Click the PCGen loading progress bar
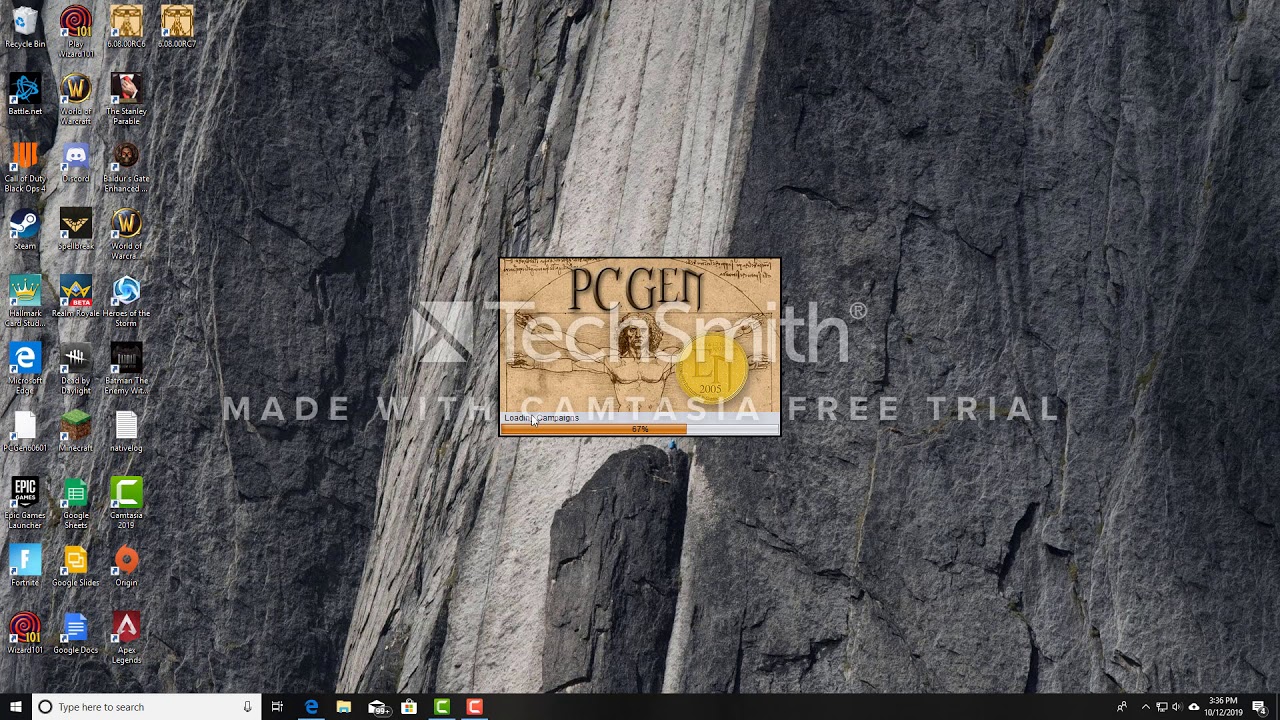The width and height of the screenshot is (1280, 720). [x=640, y=429]
